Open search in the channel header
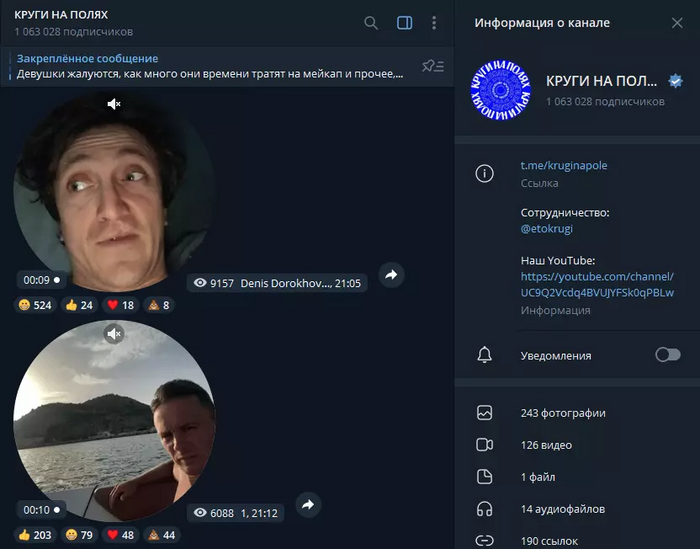 click(x=371, y=23)
